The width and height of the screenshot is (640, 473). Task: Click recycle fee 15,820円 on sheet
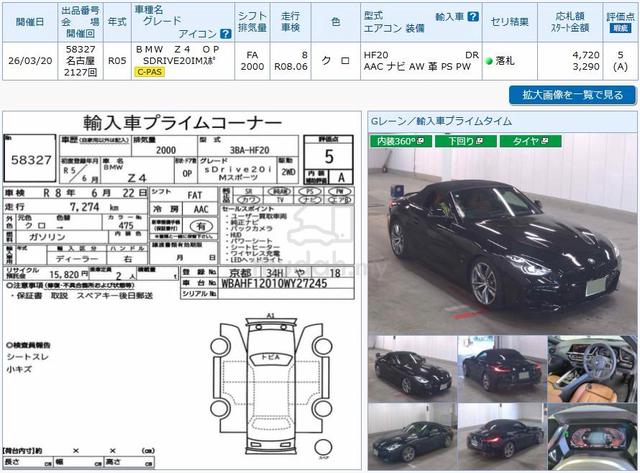pos(69,275)
